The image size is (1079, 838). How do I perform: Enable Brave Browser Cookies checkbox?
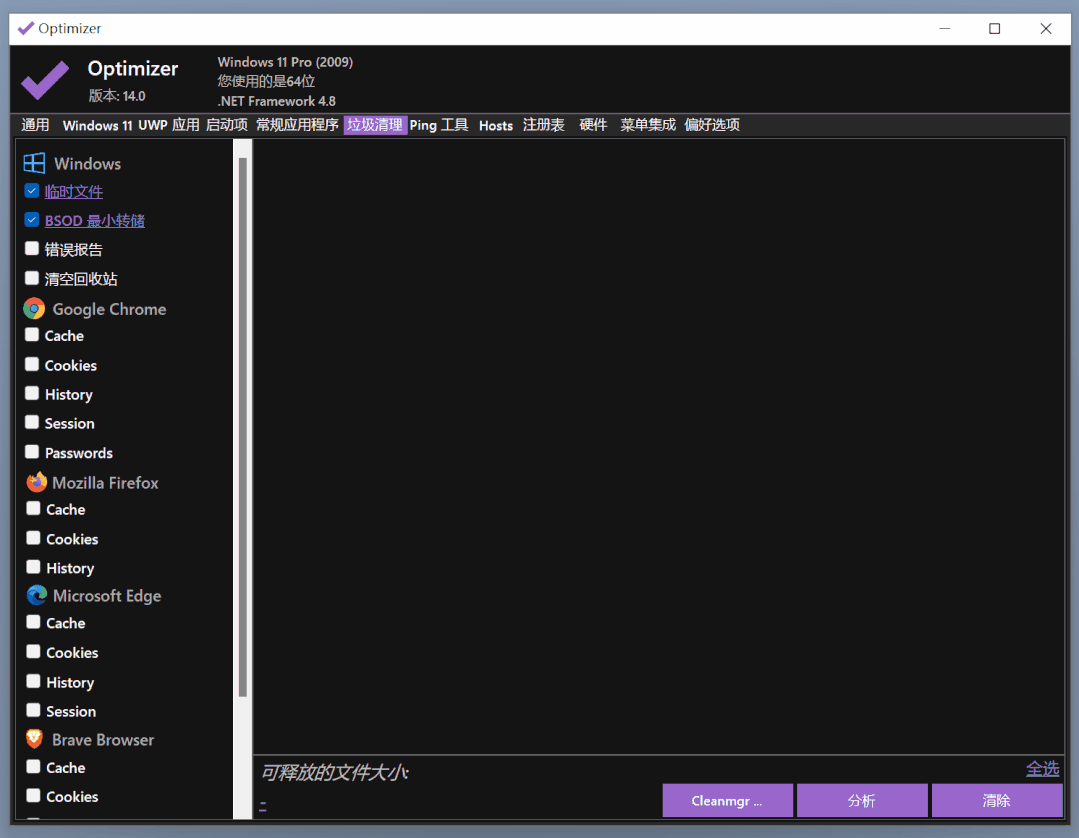pos(33,795)
